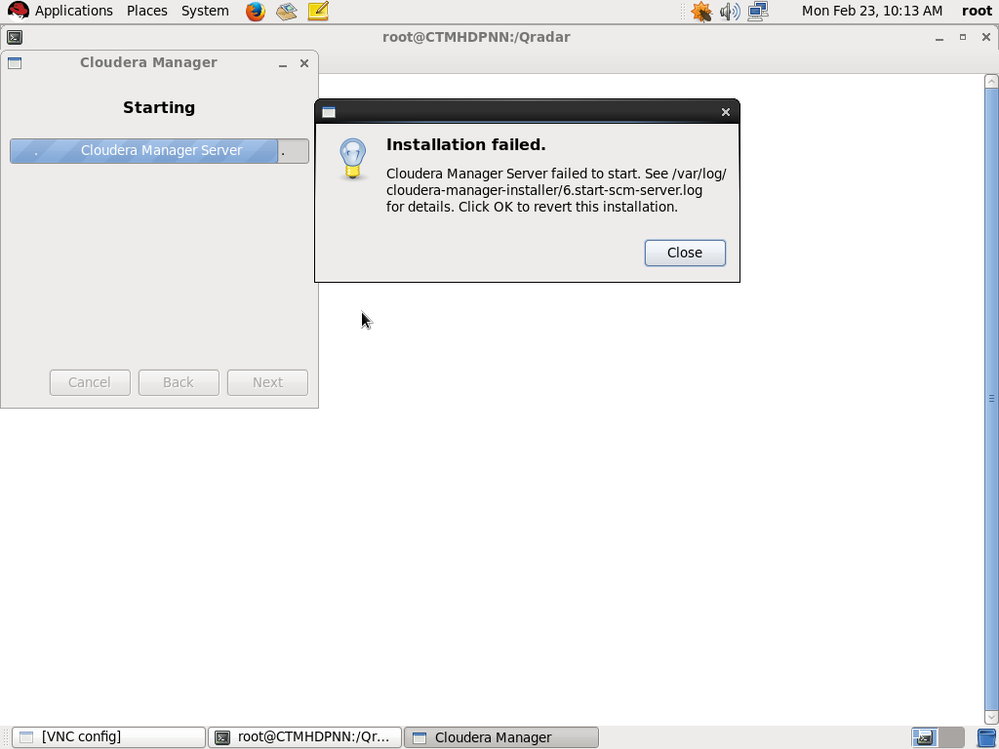The image size is (999, 749).
Task: Click the icon right of the workspace switcher
Action: click(987, 738)
